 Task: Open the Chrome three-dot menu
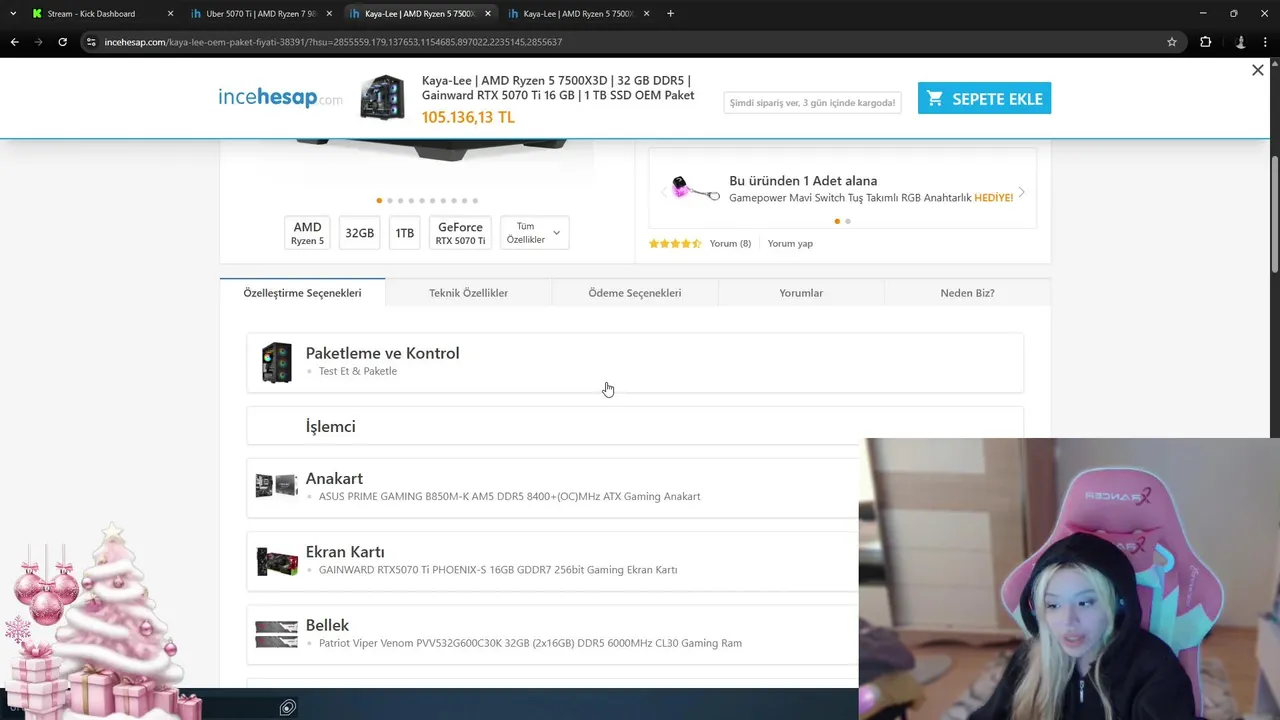(1265, 42)
